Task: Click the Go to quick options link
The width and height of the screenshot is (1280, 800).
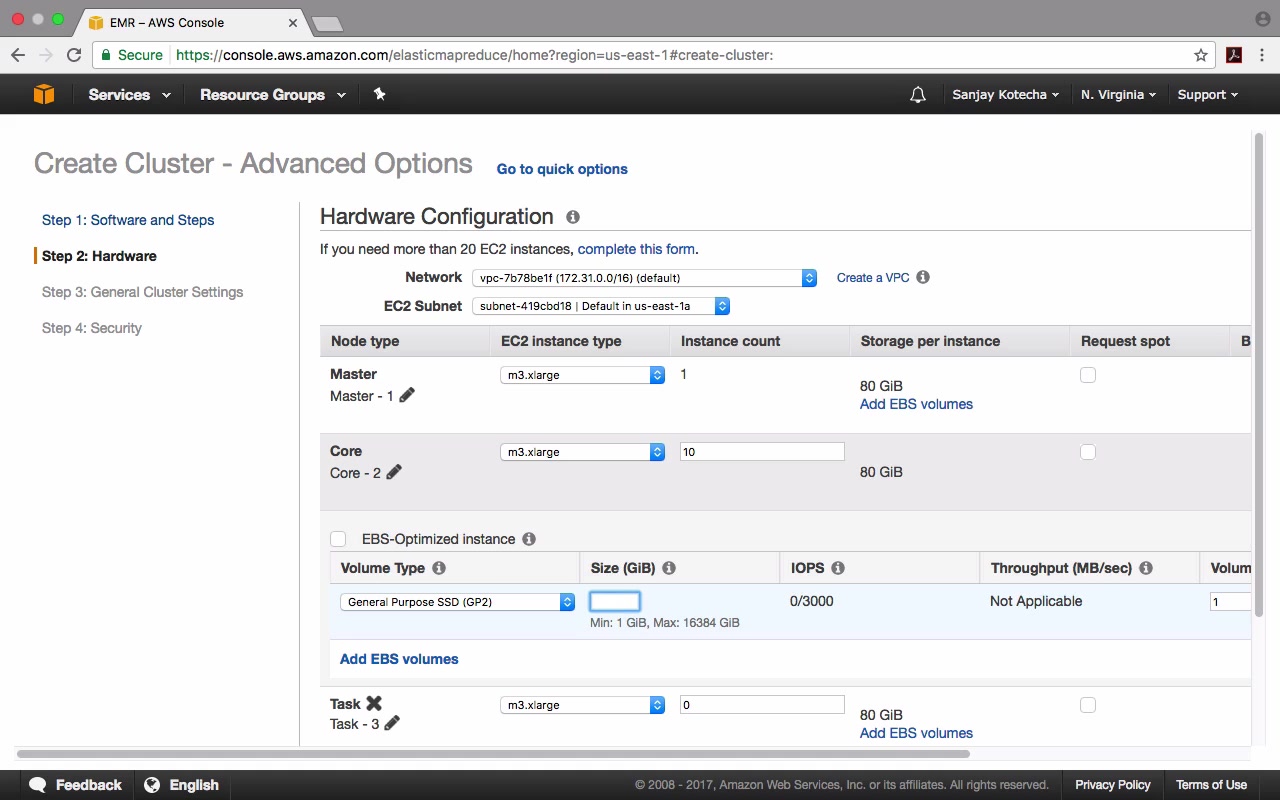Action: click(x=562, y=169)
